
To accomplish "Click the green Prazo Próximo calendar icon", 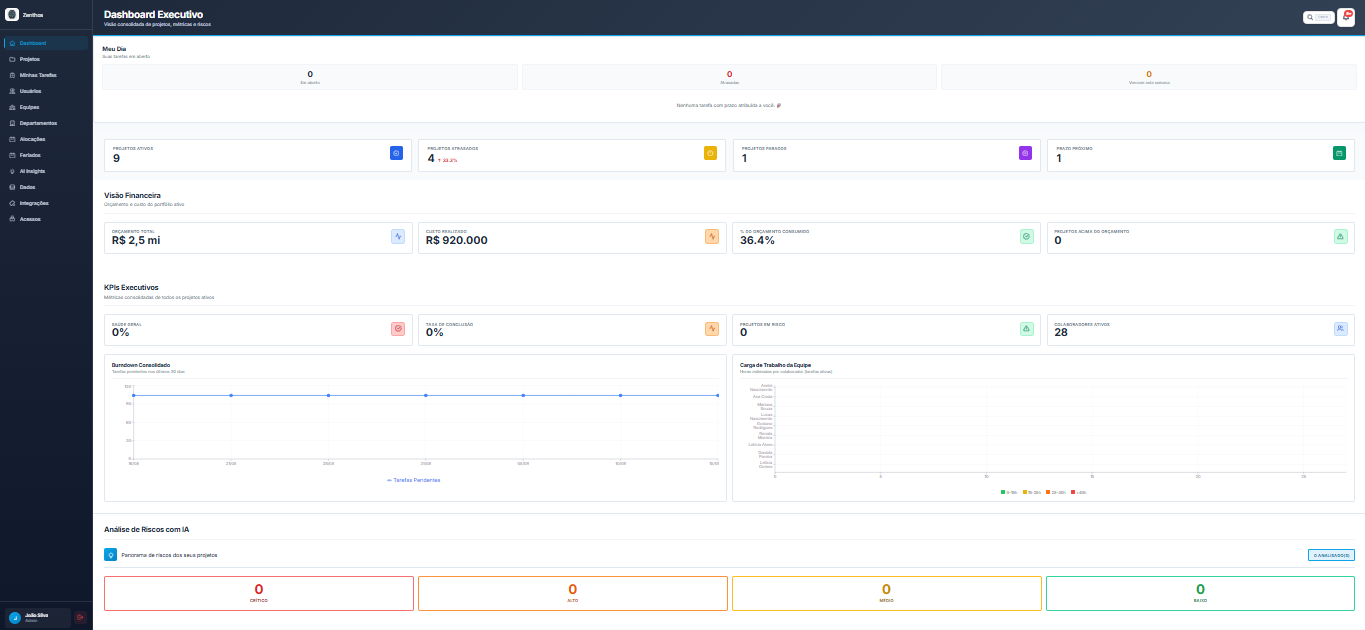I will coord(1339,153).
